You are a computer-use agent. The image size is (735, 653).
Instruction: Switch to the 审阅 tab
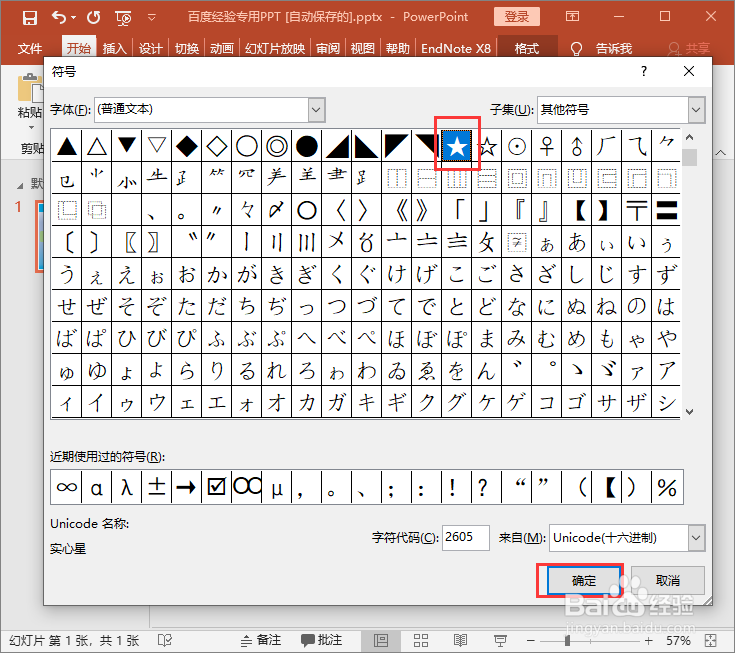pos(328,48)
